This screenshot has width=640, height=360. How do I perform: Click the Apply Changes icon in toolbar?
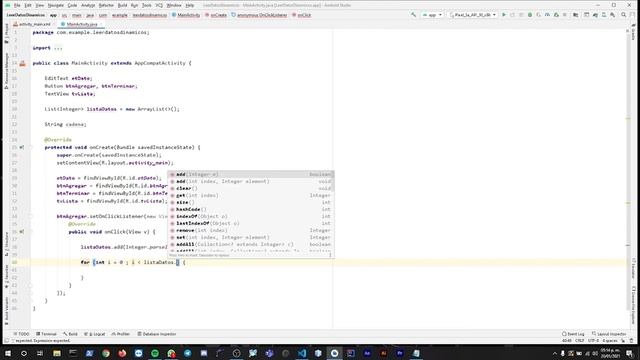513,15
